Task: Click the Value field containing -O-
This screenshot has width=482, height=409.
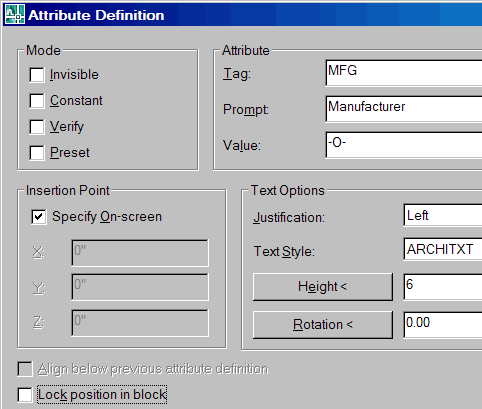Action: point(404,145)
